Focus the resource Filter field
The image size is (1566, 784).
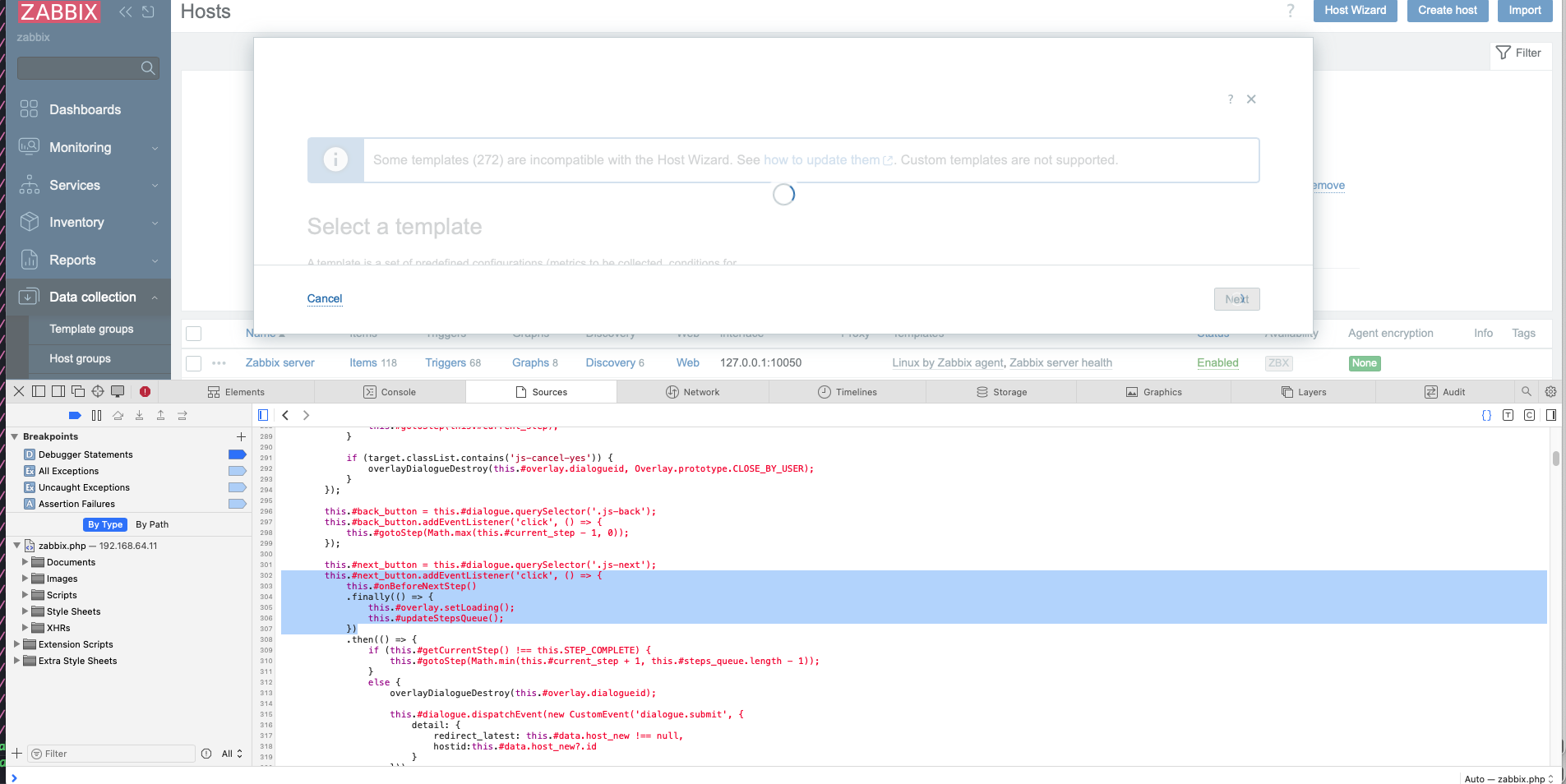coord(112,754)
